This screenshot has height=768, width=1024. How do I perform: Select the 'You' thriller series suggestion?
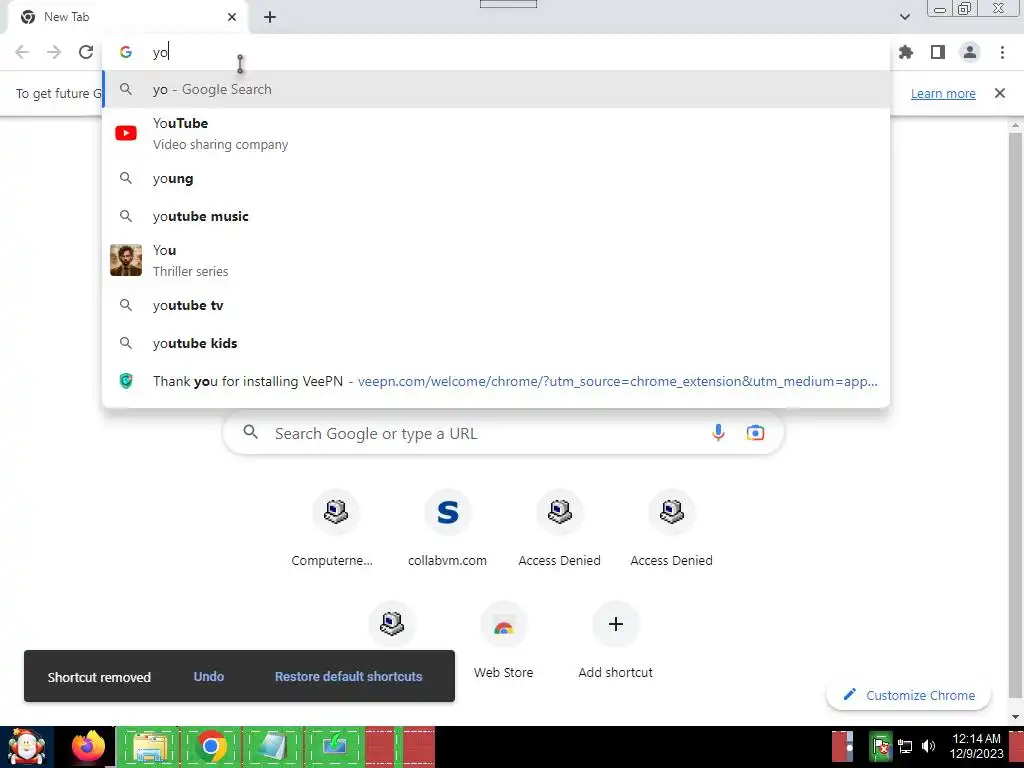click(496, 260)
